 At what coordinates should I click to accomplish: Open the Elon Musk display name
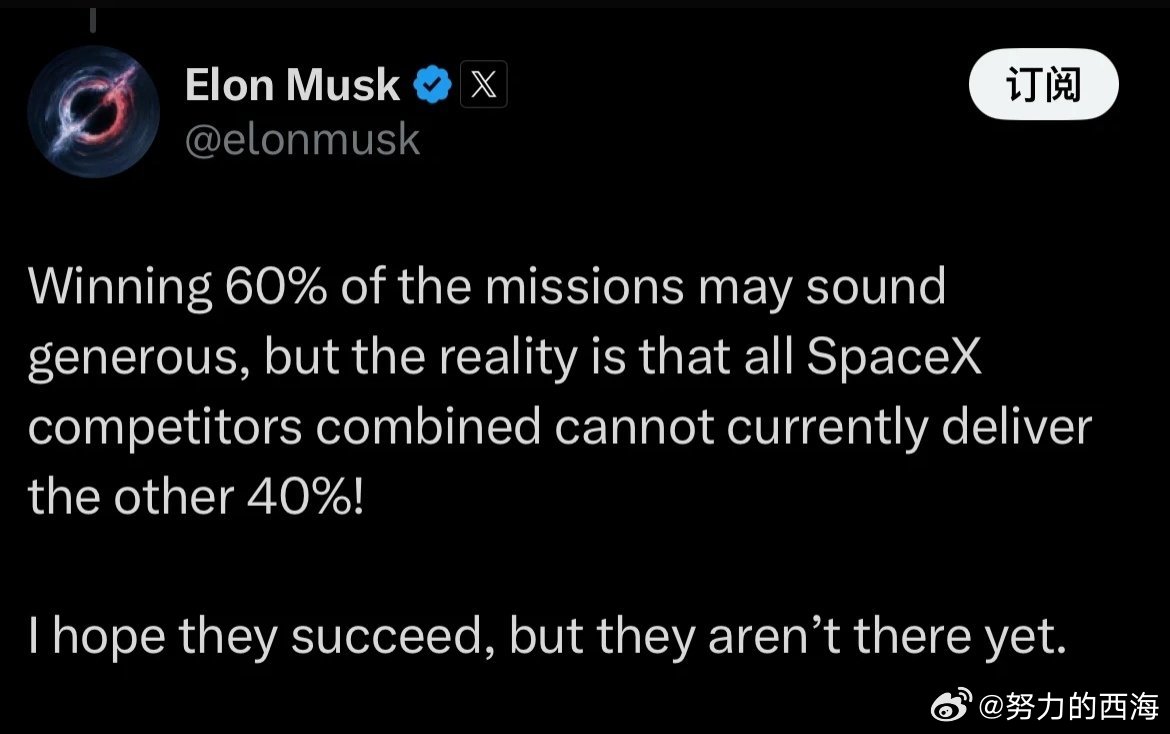coord(292,84)
